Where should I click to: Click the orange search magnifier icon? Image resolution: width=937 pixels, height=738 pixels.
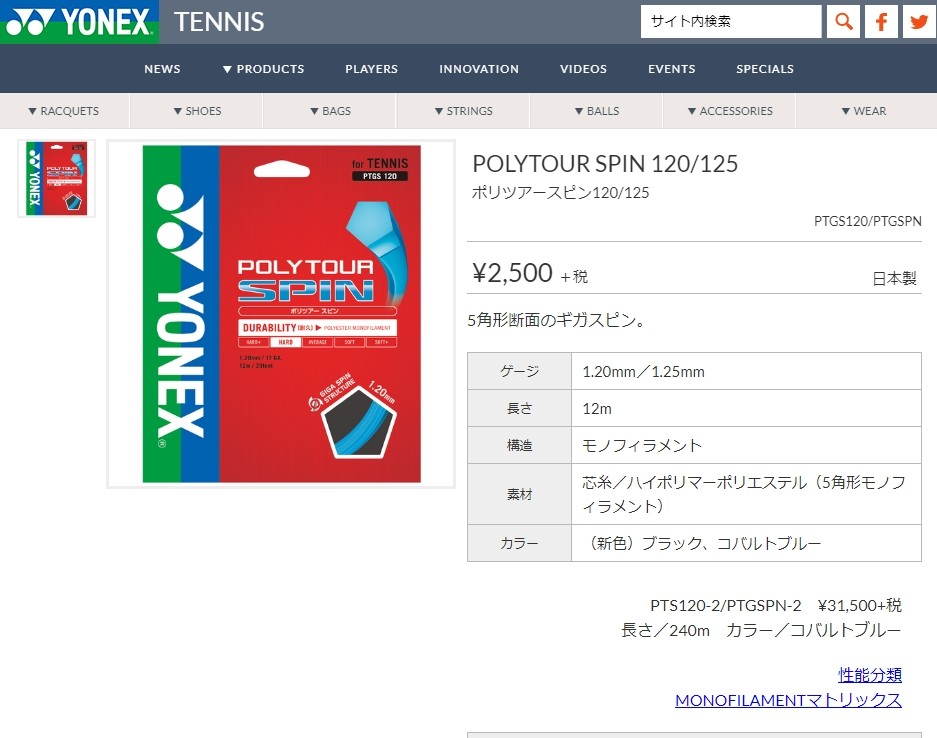(843, 22)
